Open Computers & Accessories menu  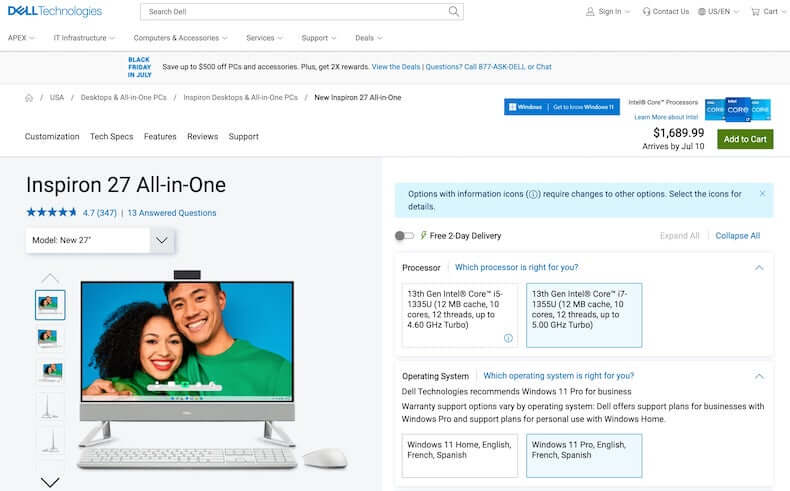pyautogui.click(x=180, y=38)
